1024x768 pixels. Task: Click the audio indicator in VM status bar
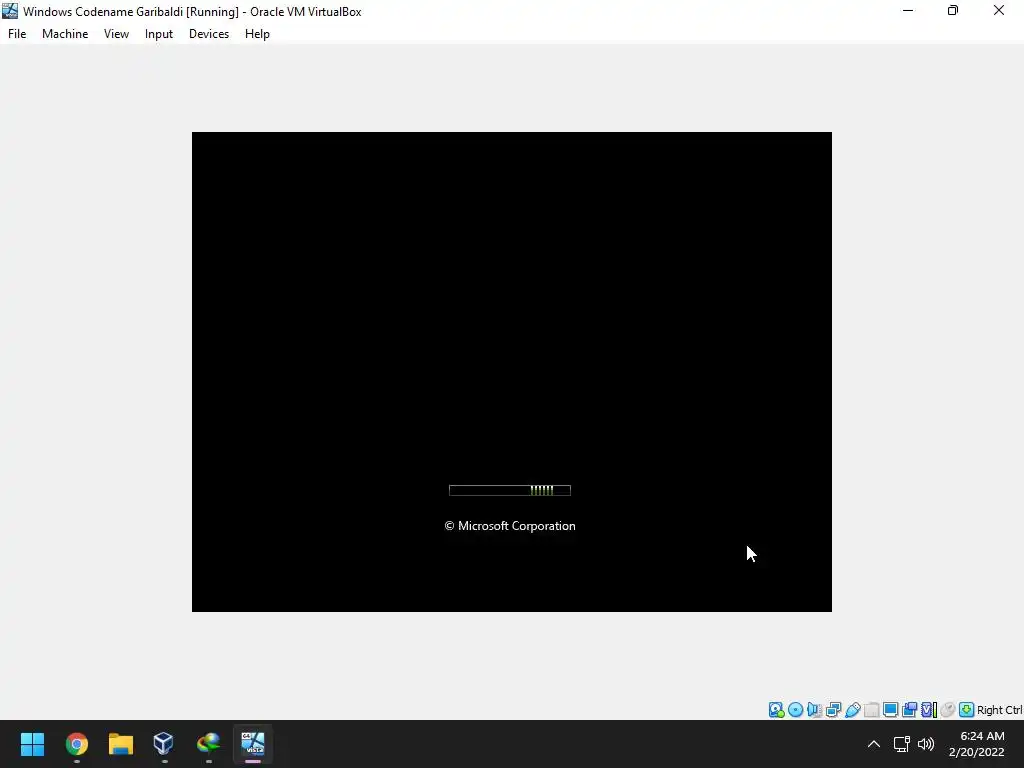[814, 710]
